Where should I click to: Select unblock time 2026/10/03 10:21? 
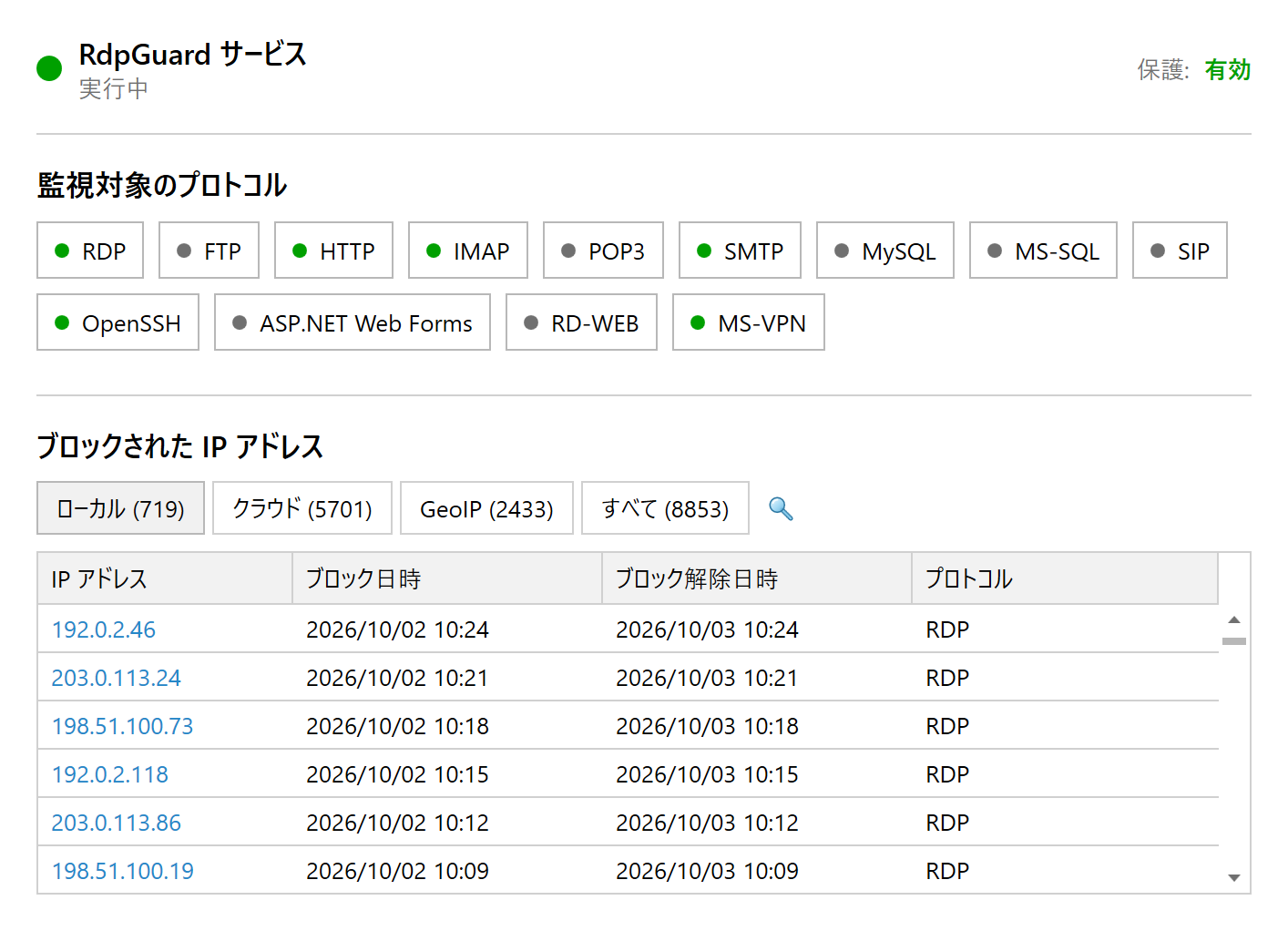click(707, 678)
